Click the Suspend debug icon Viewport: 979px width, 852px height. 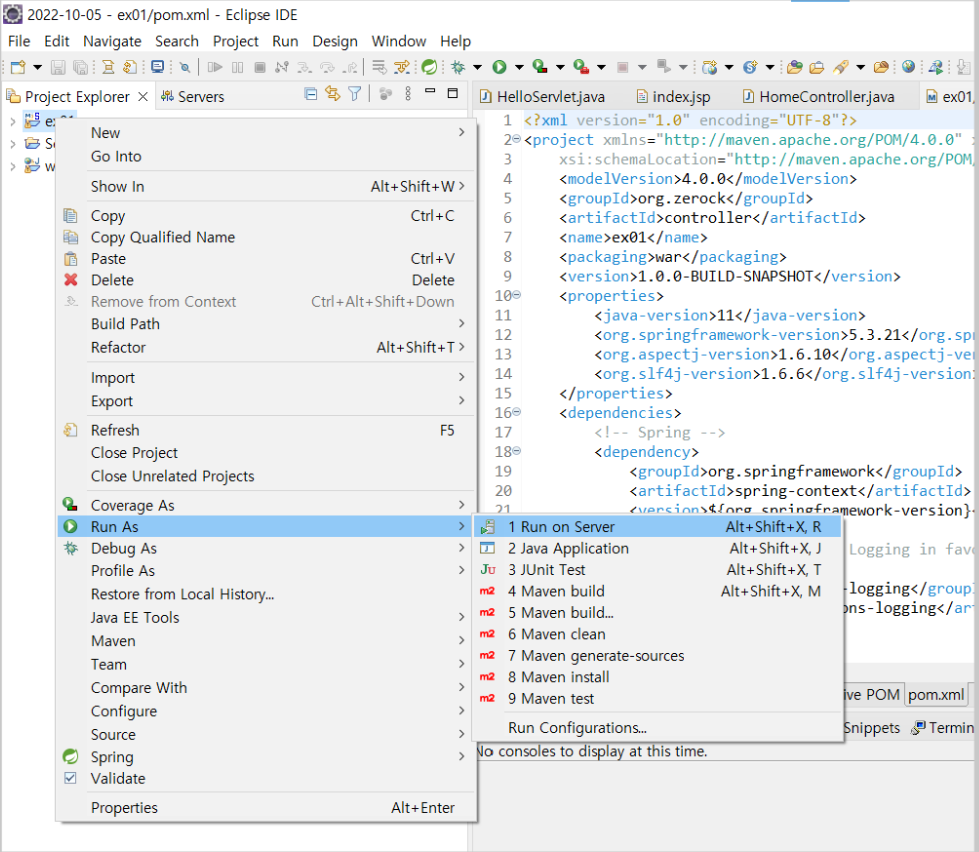(237, 67)
